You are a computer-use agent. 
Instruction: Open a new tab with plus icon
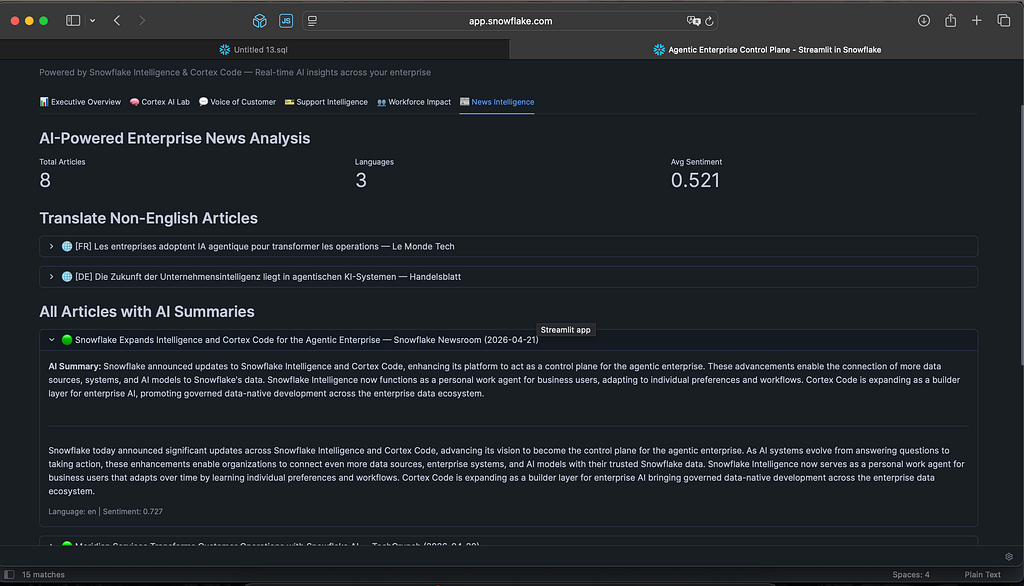click(x=976, y=21)
